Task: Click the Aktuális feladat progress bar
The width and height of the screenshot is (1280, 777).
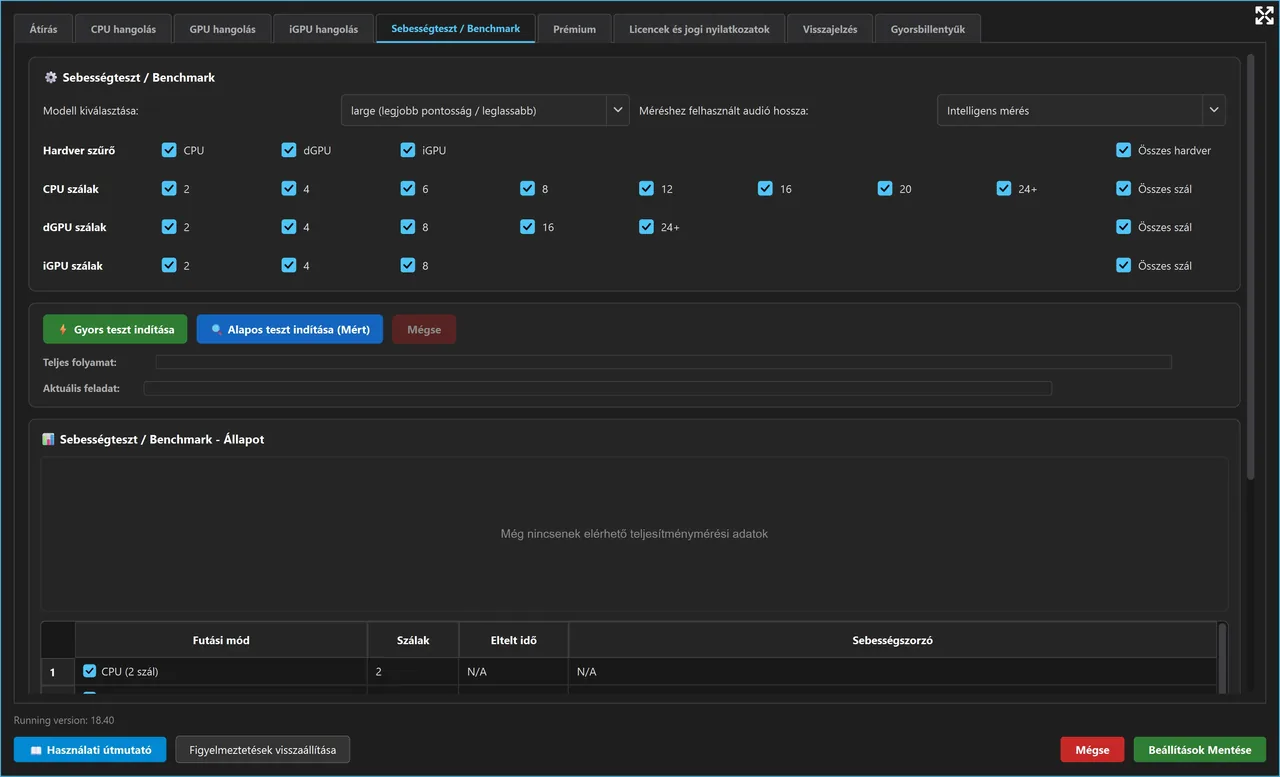Action: 598,388
